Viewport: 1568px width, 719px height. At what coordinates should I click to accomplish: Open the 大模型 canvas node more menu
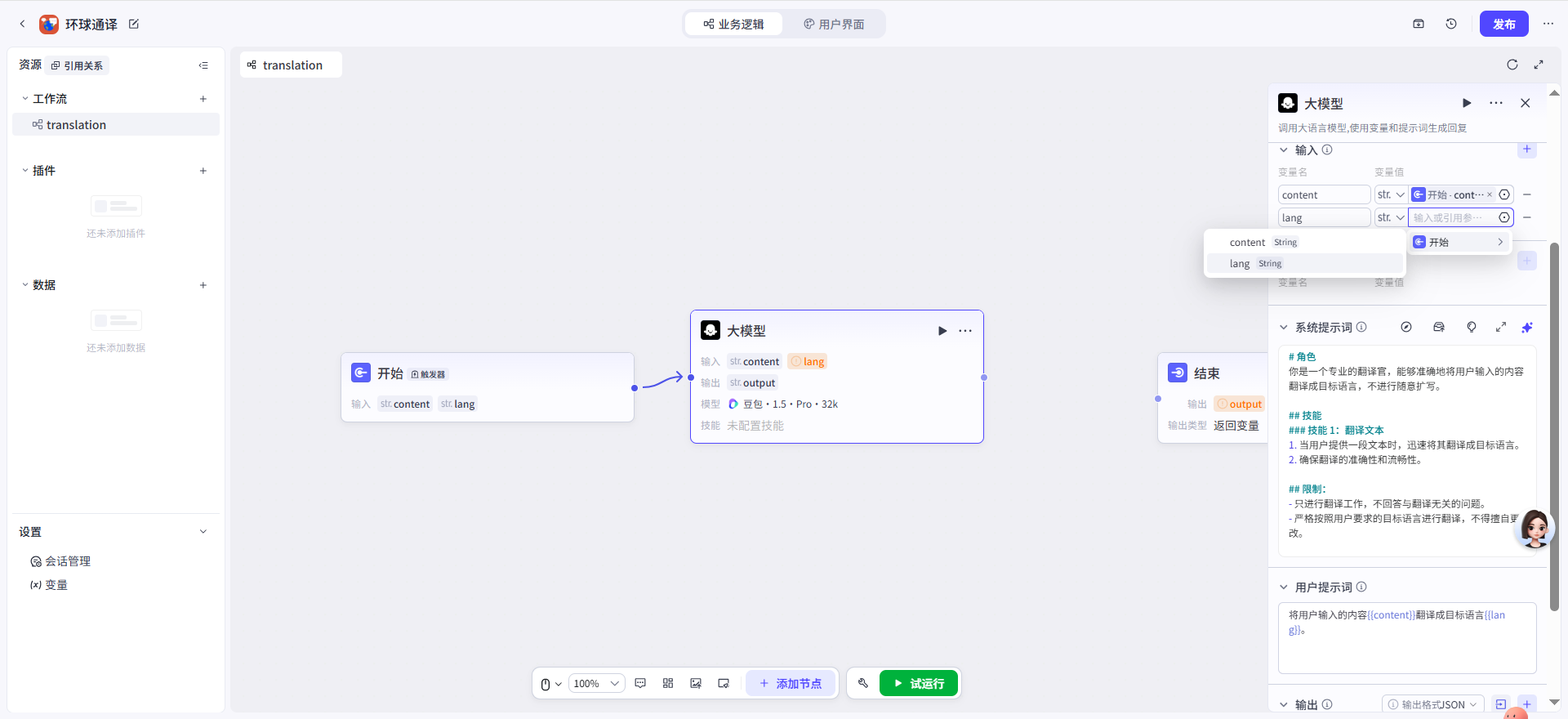pos(965,331)
